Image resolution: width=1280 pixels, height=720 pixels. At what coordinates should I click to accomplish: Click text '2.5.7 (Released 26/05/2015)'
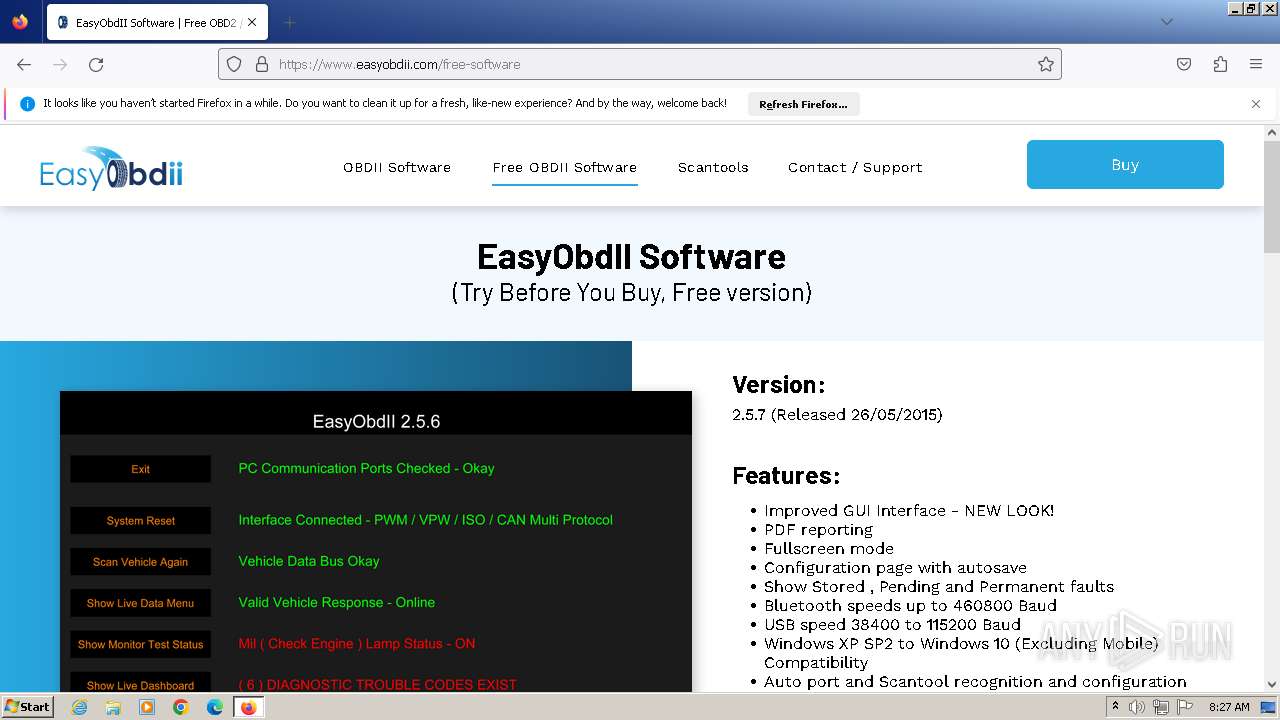pos(837,414)
